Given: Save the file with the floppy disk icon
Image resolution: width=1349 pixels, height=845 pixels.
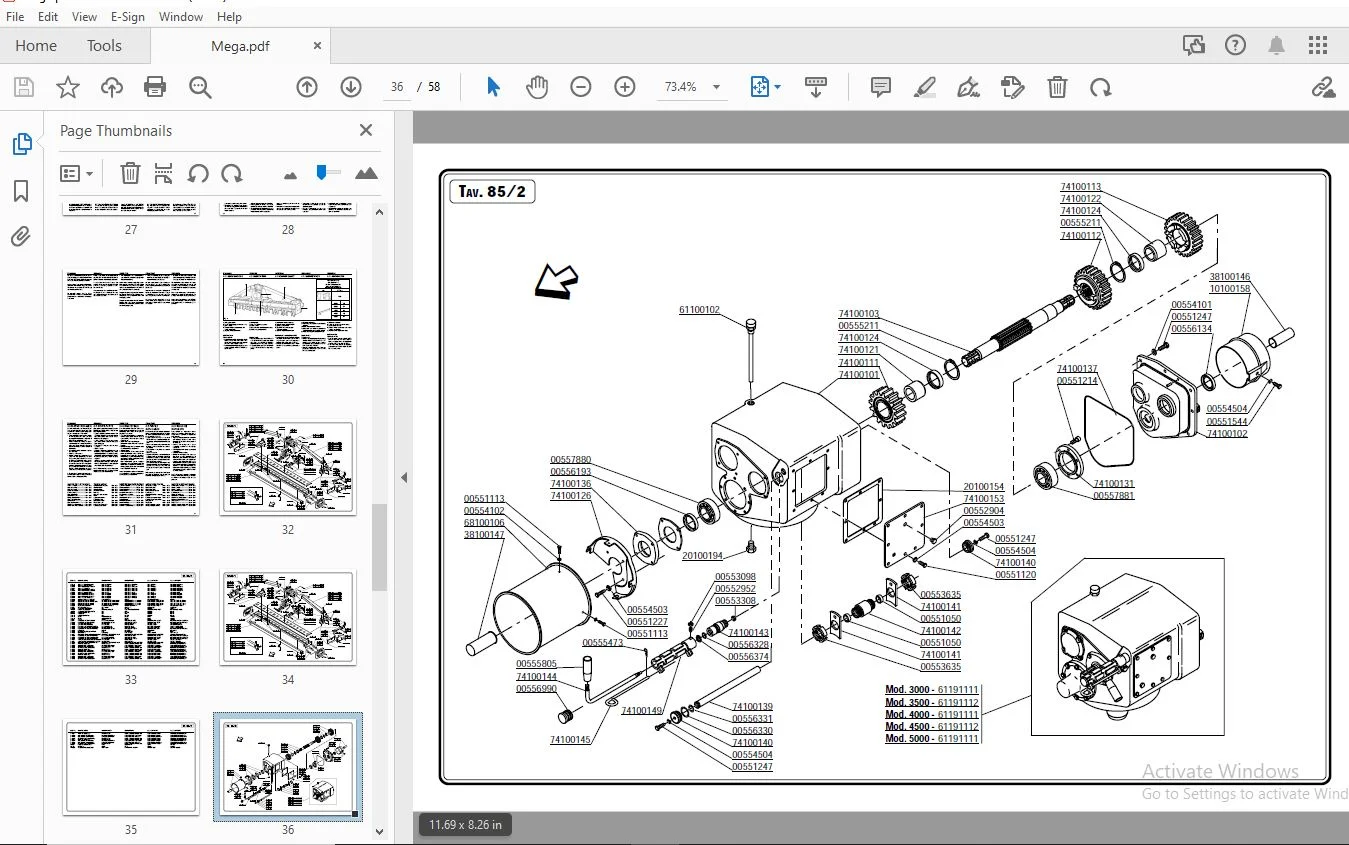Looking at the screenshot, I should point(23,87).
